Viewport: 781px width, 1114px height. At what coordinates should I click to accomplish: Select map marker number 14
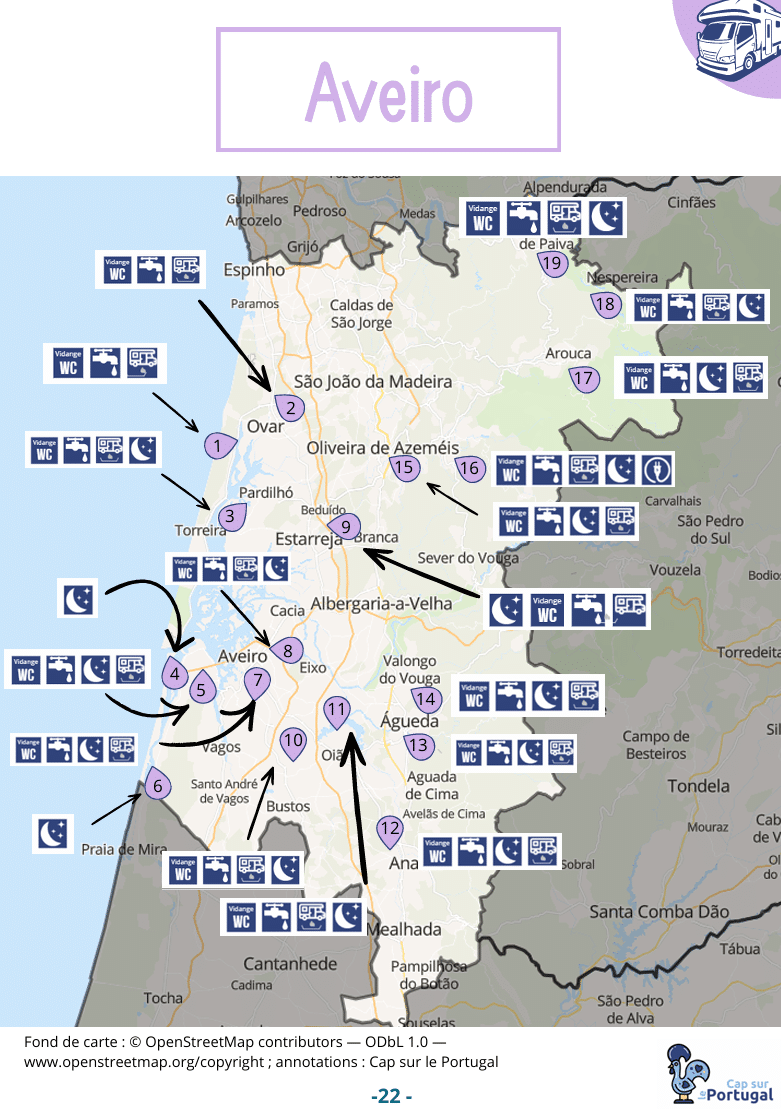pos(426,699)
